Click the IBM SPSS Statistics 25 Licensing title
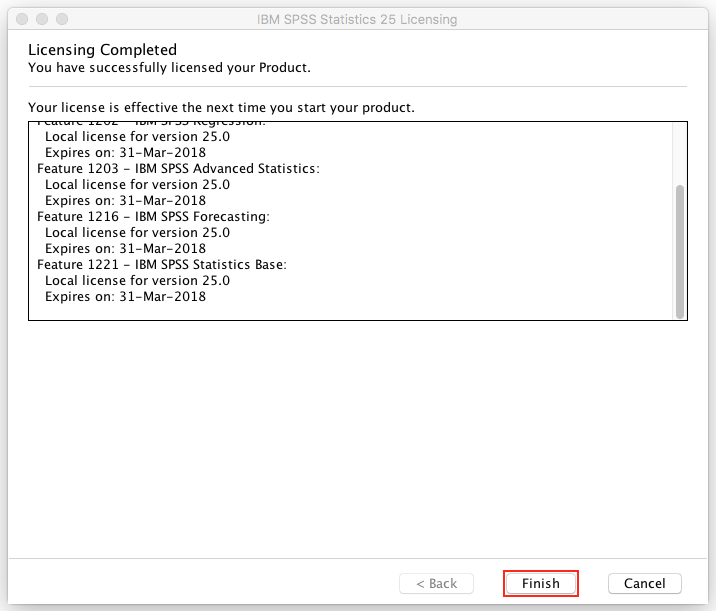Image resolution: width=716 pixels, height=611 pixels. [x=357, y=20]
